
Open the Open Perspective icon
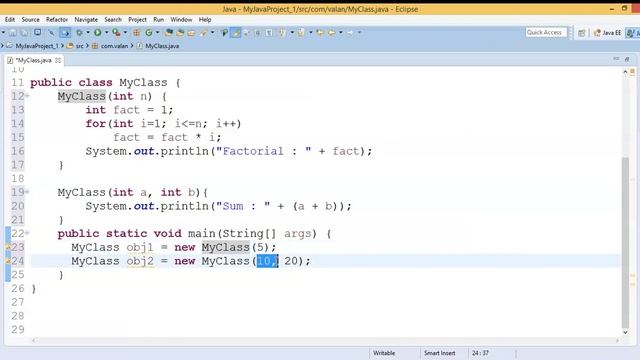coord(582,33)
